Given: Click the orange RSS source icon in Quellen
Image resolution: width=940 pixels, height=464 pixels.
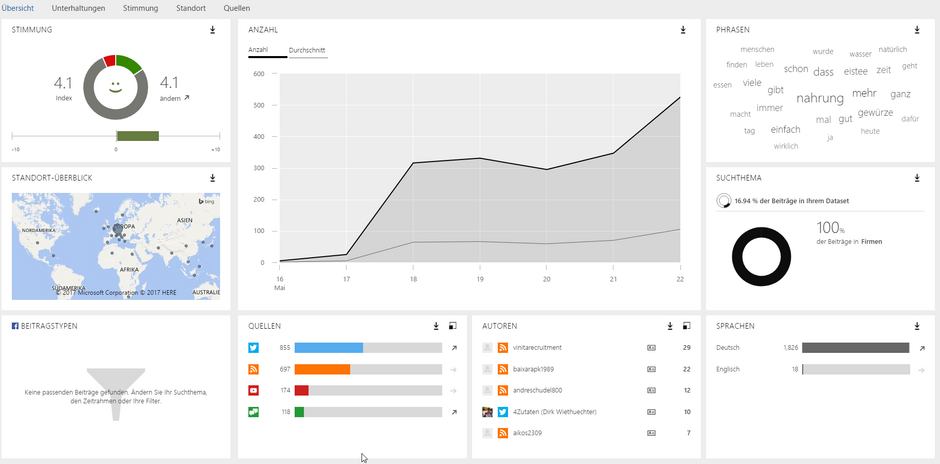Looking at the screenshot, I should [x=254, y=369].
